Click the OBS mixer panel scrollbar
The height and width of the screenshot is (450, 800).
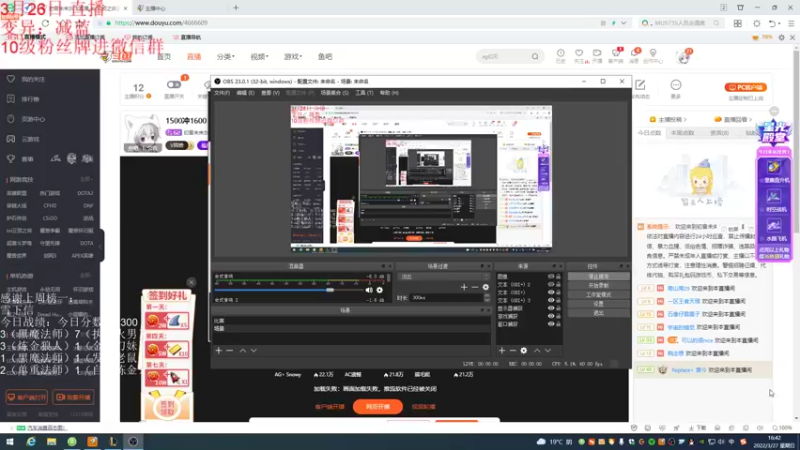pos(389,278)
